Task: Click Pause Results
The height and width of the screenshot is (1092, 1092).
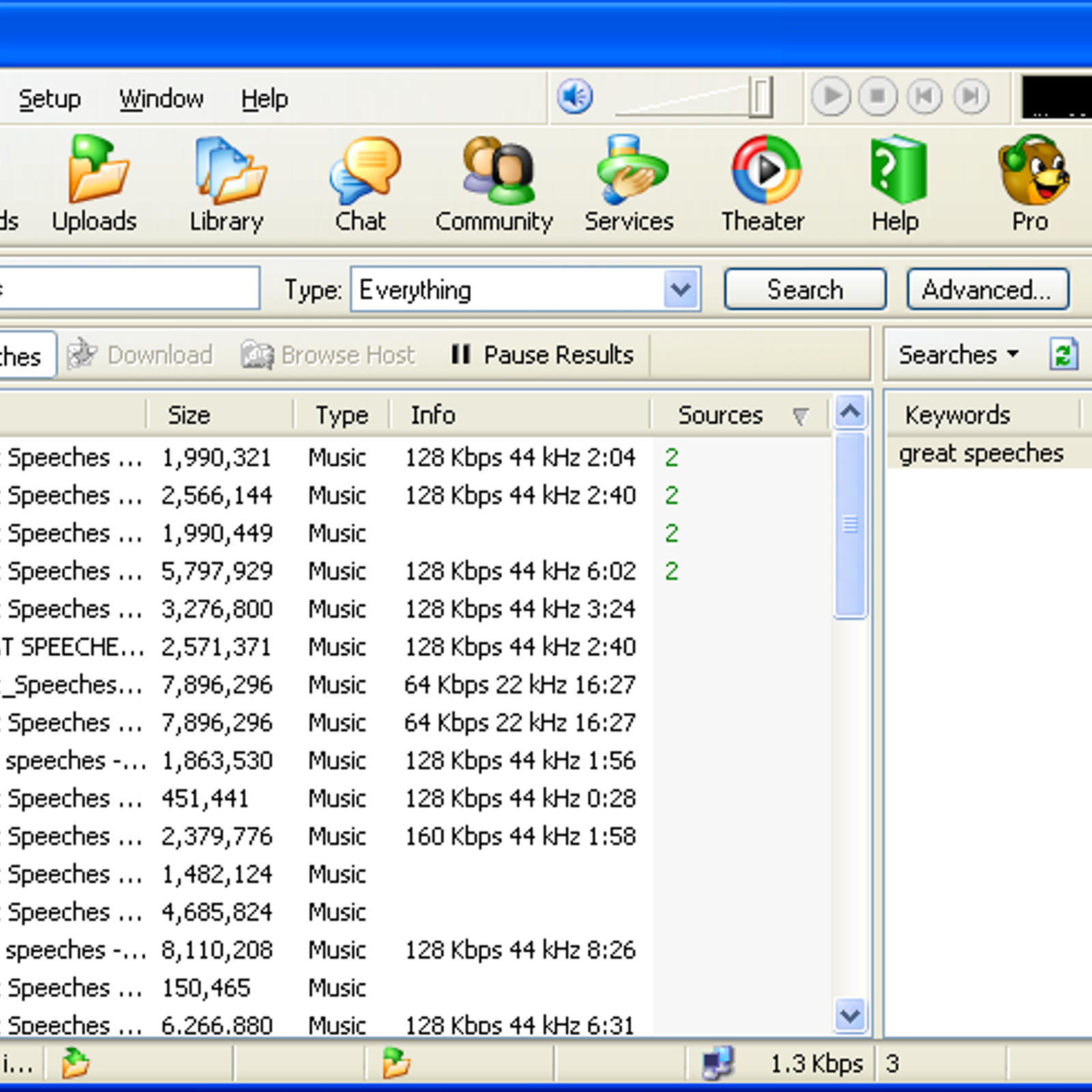Action: [543, 355]
